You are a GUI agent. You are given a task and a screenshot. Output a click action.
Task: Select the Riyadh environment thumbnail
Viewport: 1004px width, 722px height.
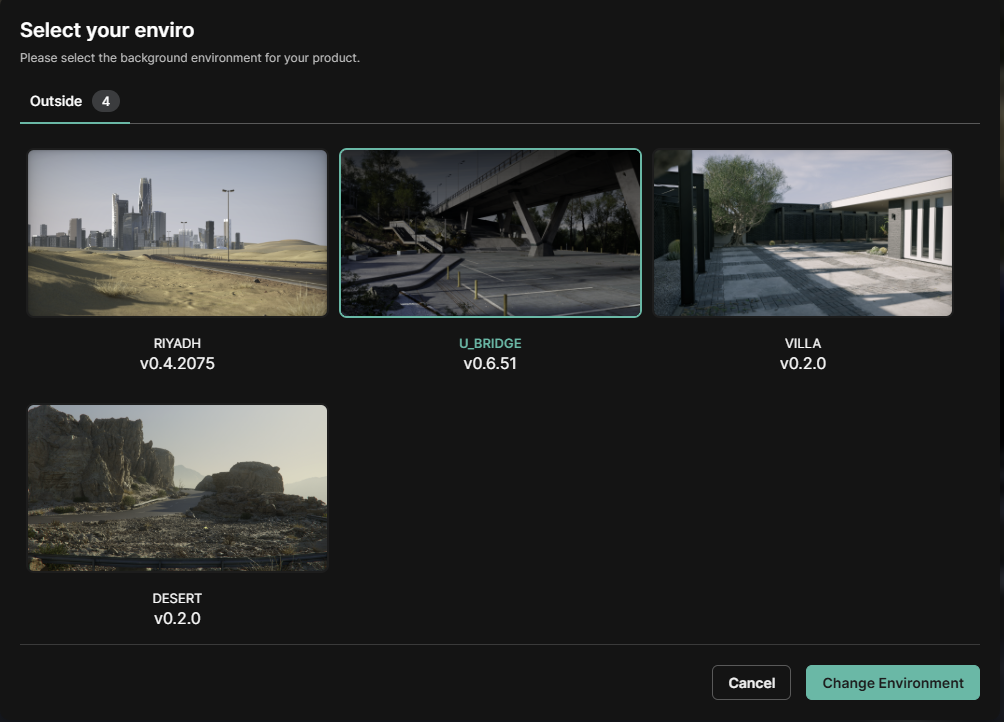[177, 233]
